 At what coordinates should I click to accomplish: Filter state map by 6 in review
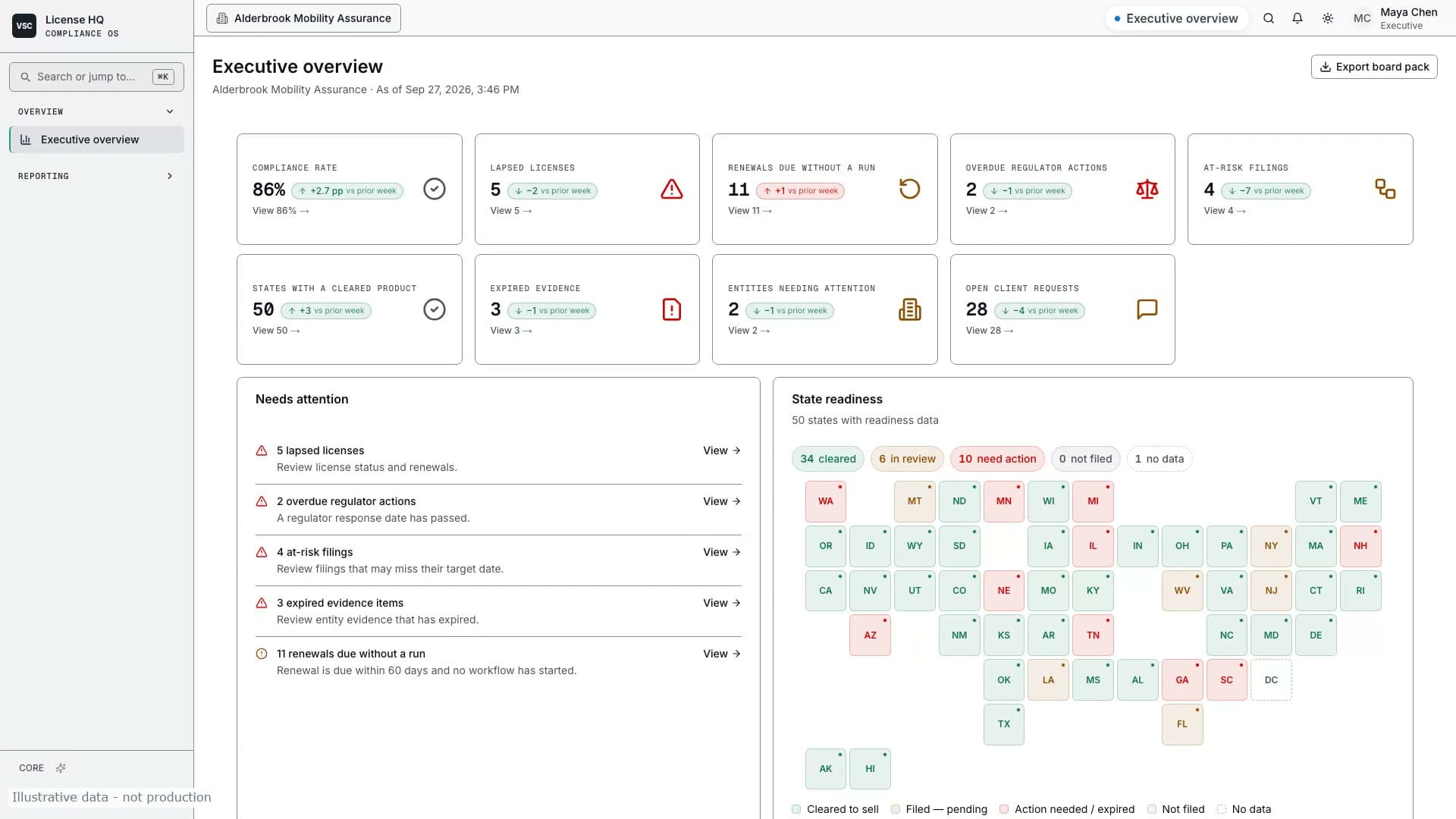[907, 459]
